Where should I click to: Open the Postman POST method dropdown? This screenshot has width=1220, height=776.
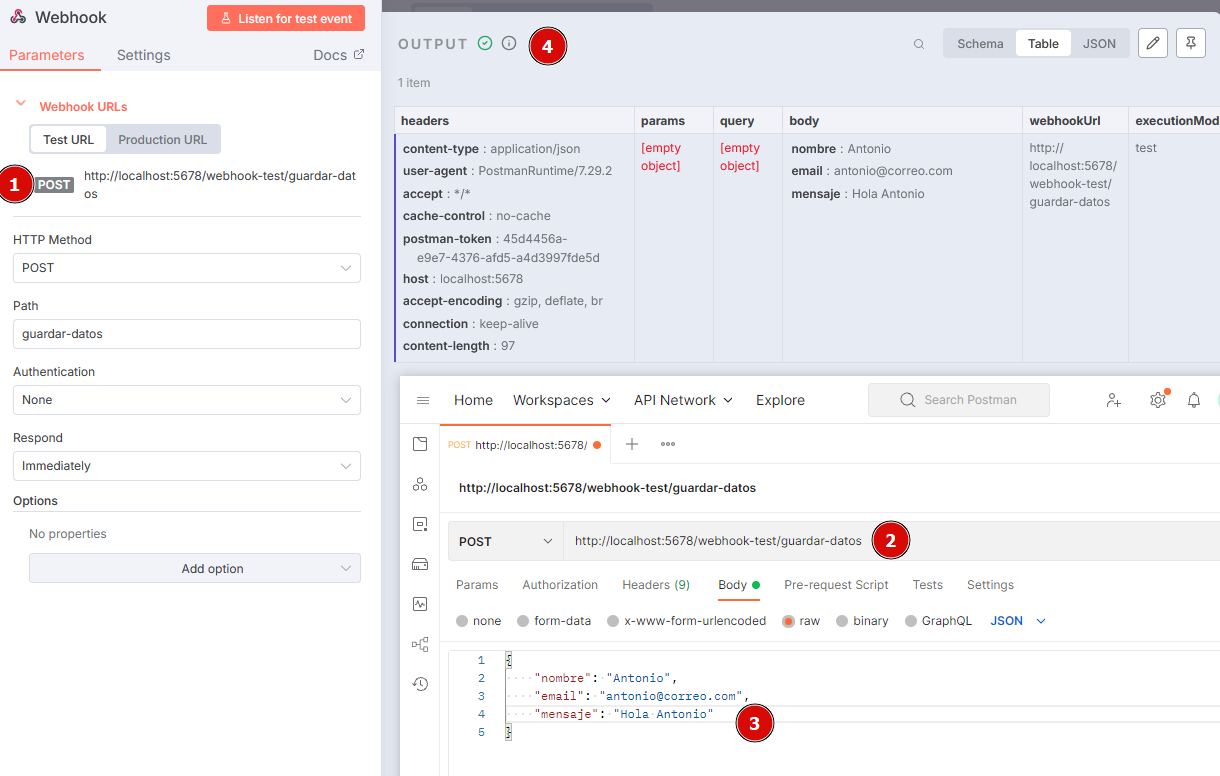[506, 541]
